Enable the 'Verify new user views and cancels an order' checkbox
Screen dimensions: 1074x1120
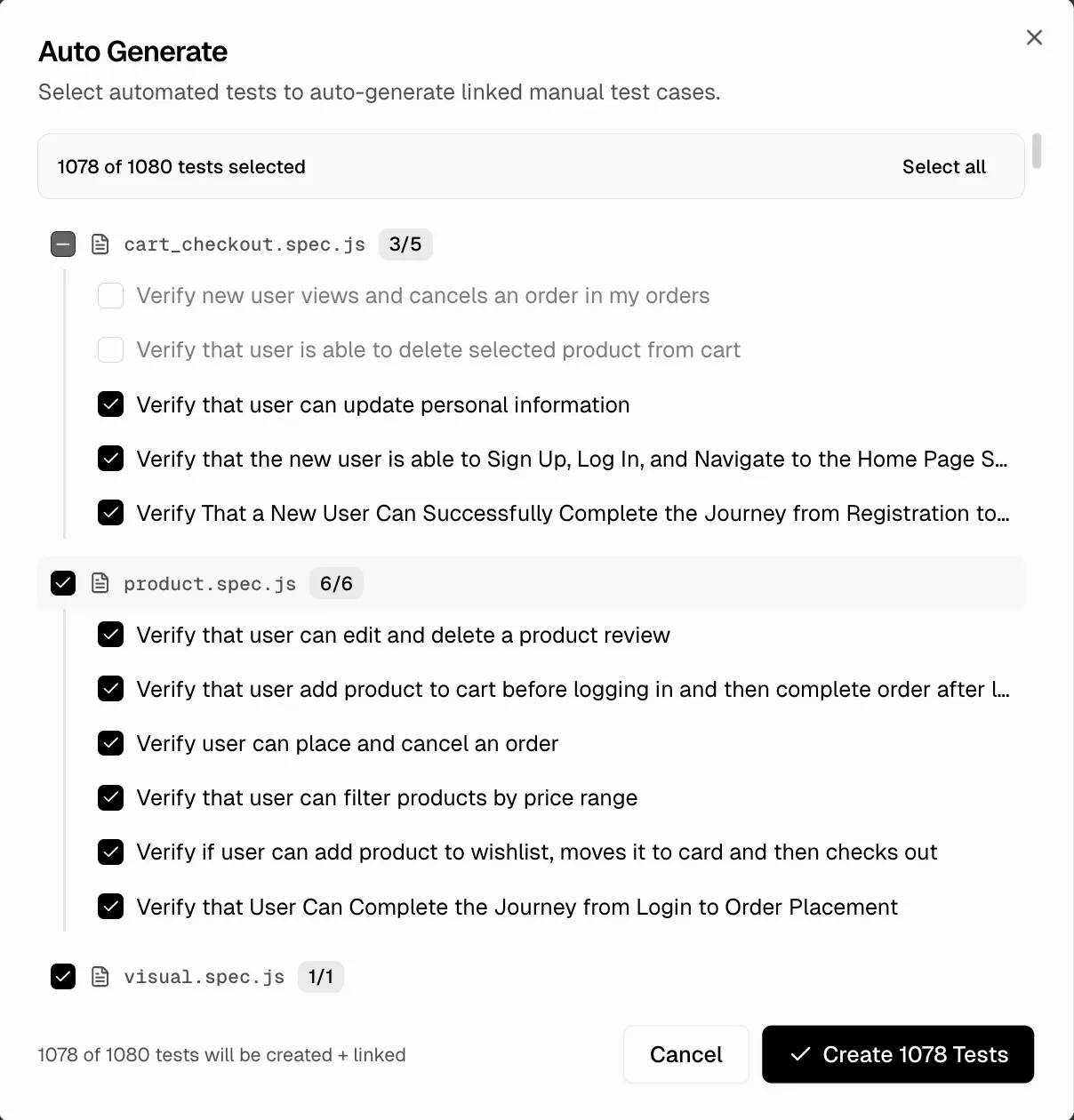pyautogui.click(x=110, y=295)
